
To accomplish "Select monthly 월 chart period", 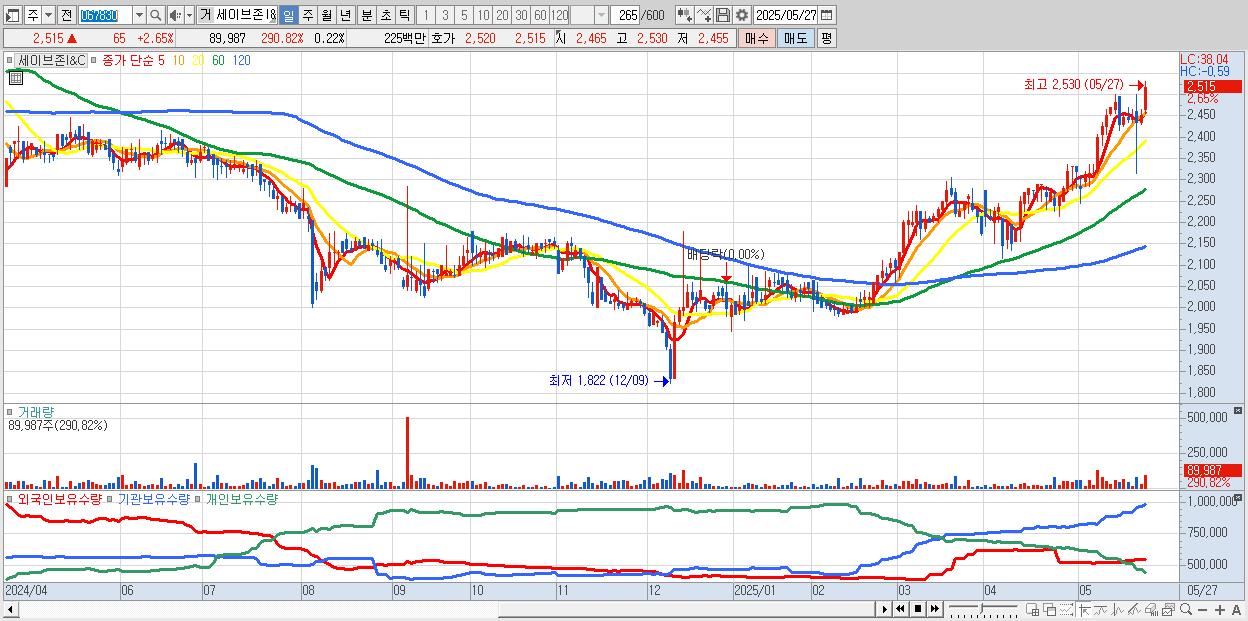I will click(326, 15).
